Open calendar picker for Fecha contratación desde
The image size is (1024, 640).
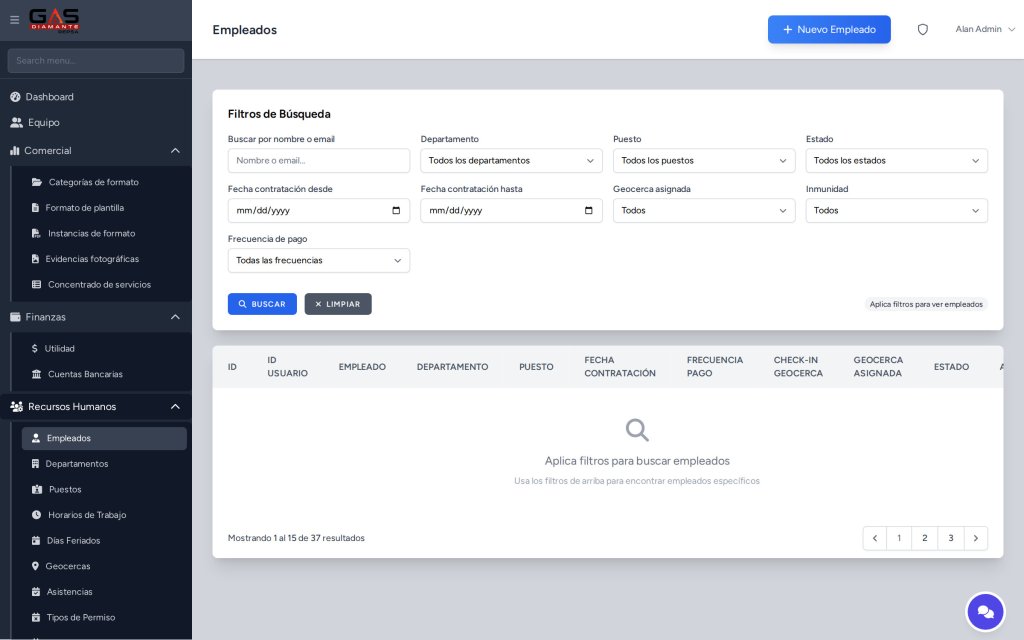(396, 210)
